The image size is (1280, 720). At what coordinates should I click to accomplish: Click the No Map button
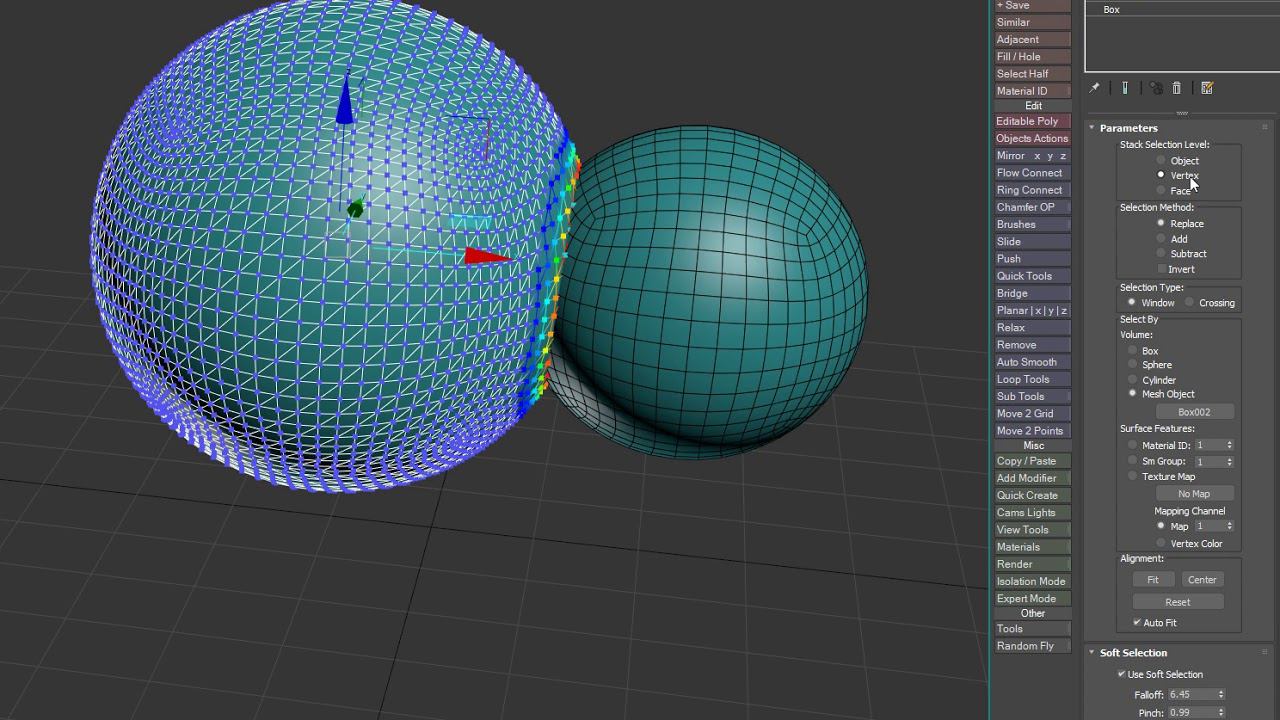click(x=1194, y=494)
